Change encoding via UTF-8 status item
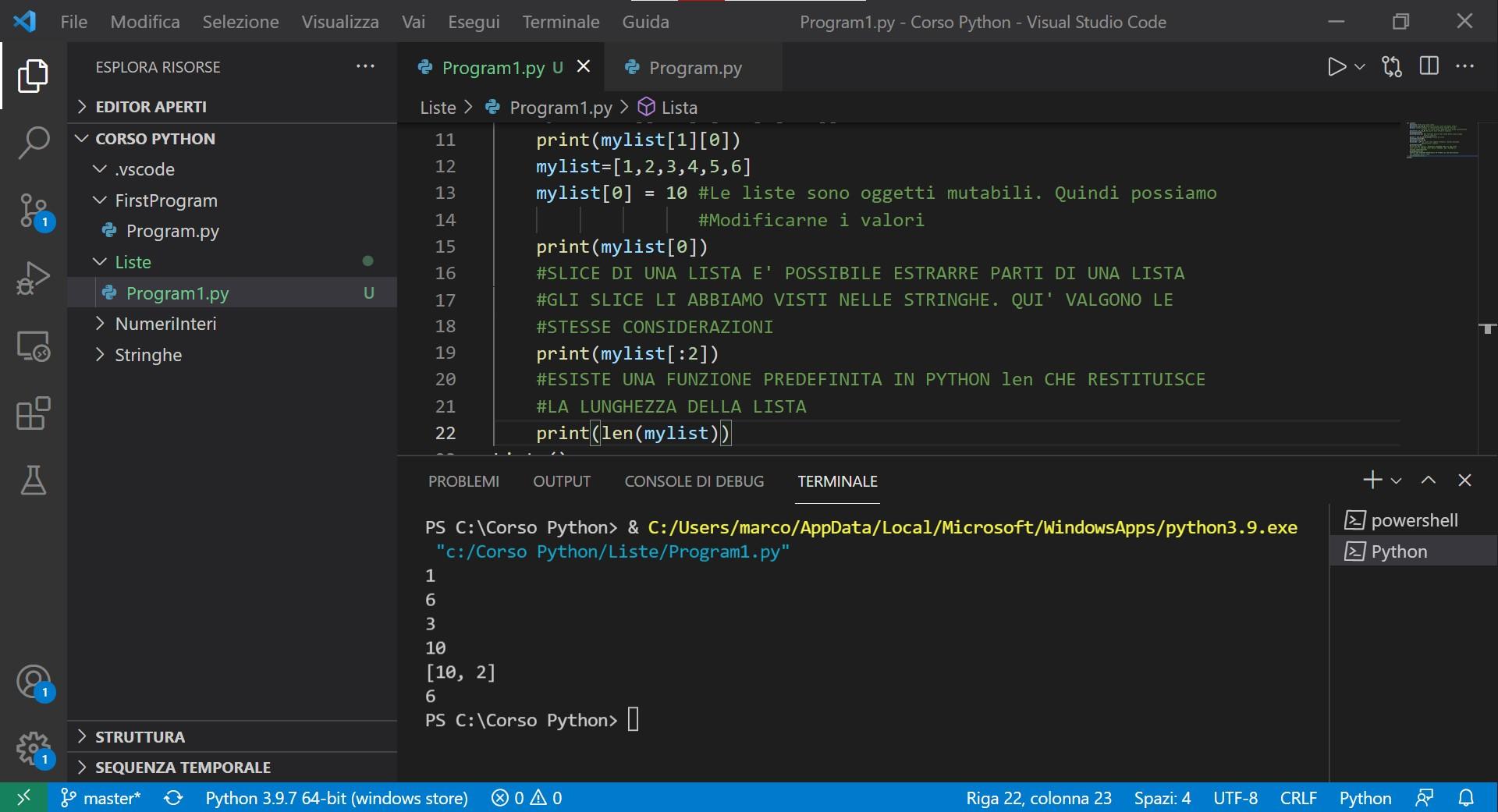Image resolution: width=1498 pixels, height=812 pixels. pos(1235,798)
